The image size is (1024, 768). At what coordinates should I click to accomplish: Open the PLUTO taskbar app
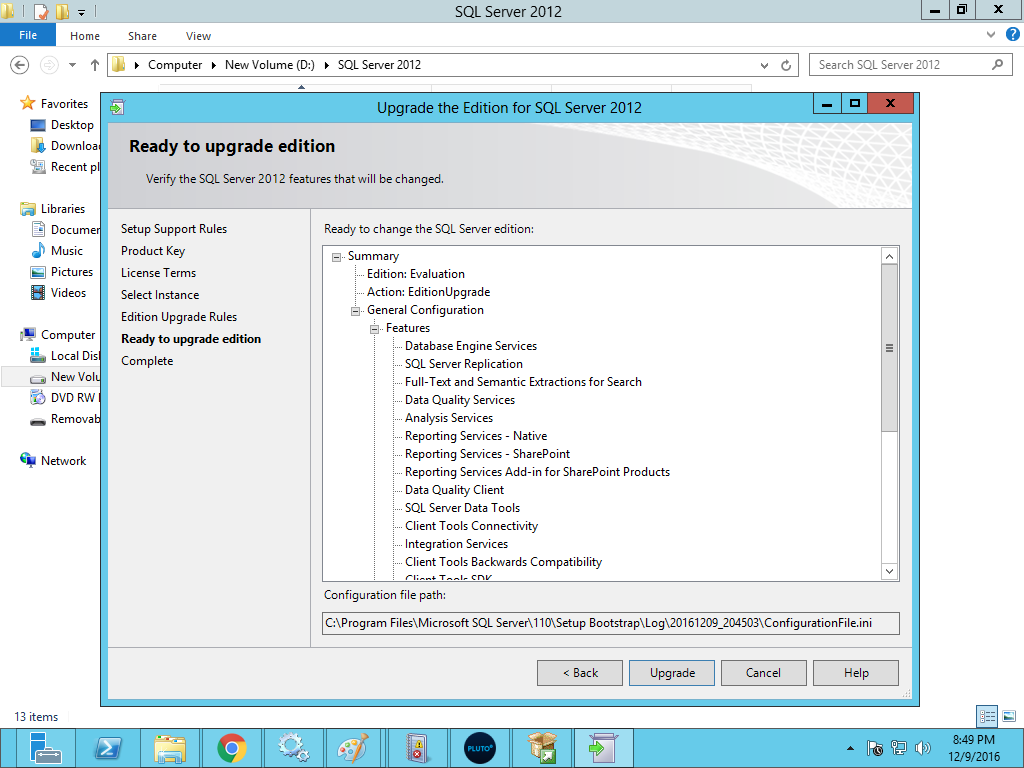click(479, 748)
